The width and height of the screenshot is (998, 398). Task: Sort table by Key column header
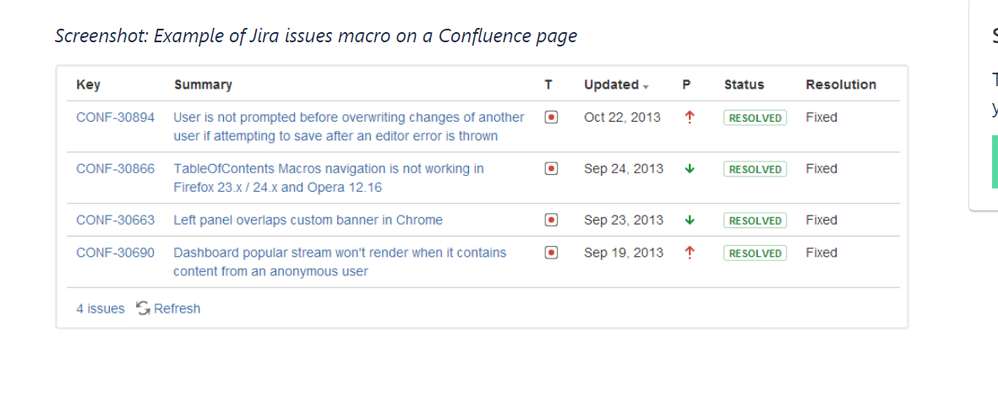click(x=88, y=85)
